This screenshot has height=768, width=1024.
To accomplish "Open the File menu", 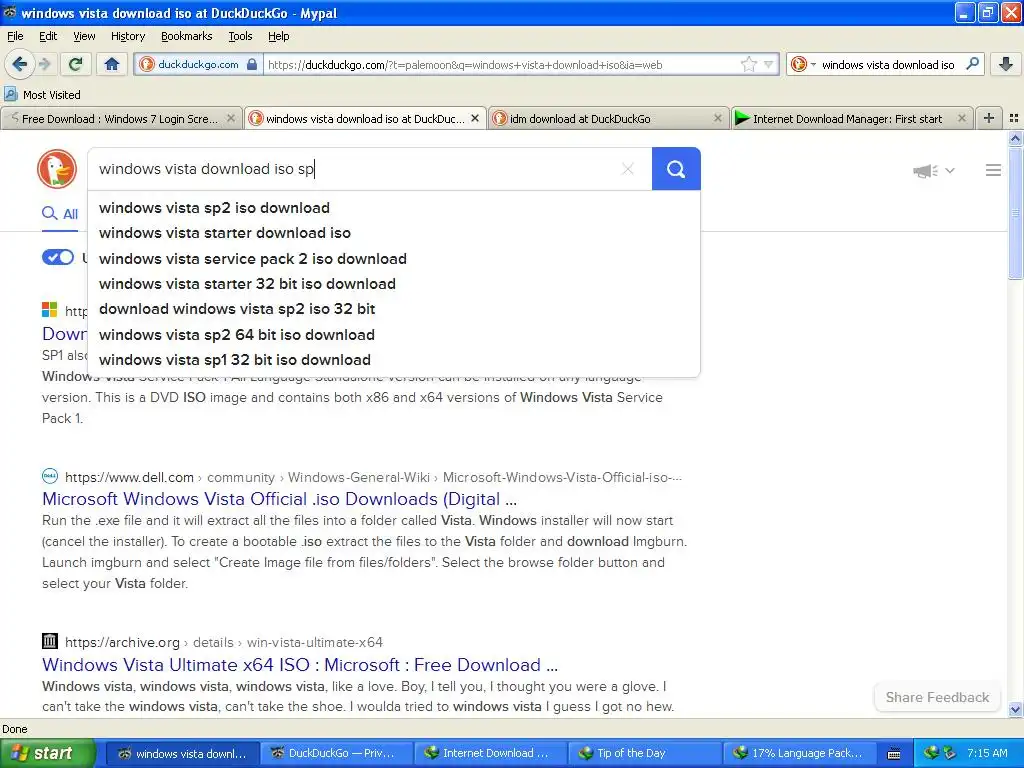I will pyautogui.click(x=14, y=36).
